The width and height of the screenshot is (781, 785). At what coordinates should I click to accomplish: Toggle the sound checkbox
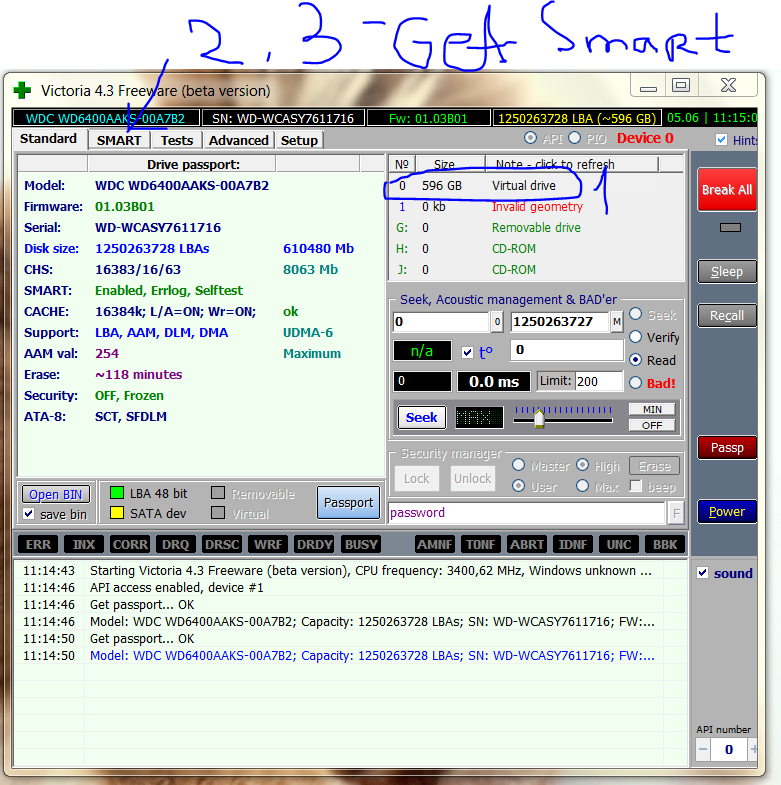tap(702, 573)
